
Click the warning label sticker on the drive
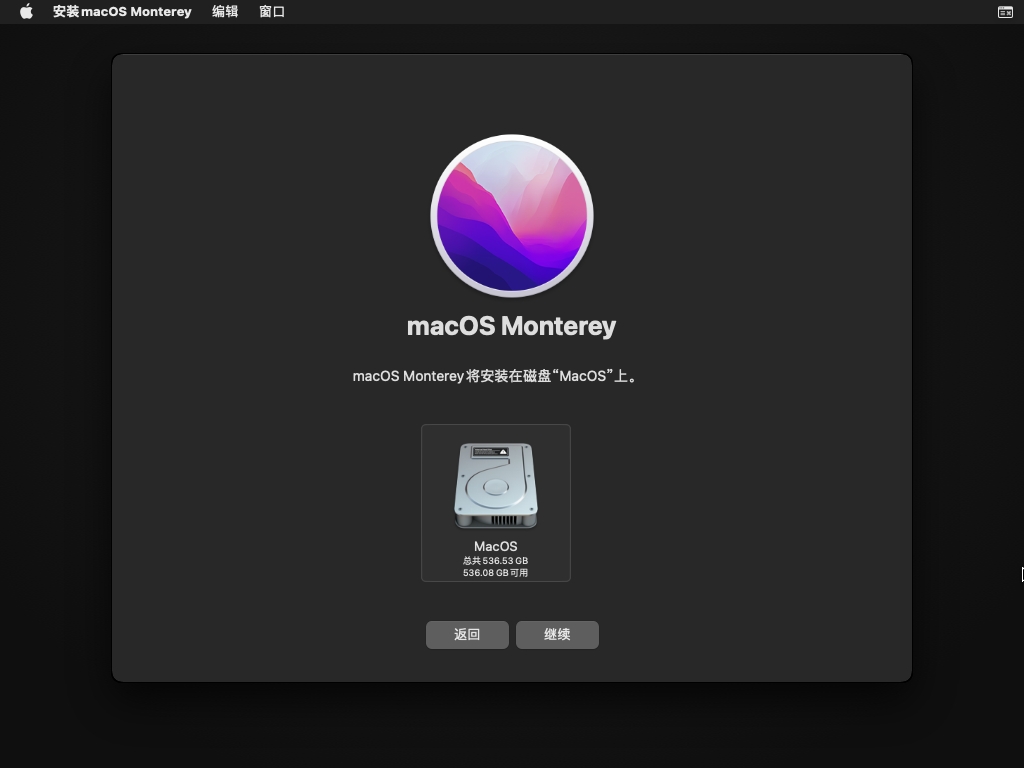tap(490, 452)
